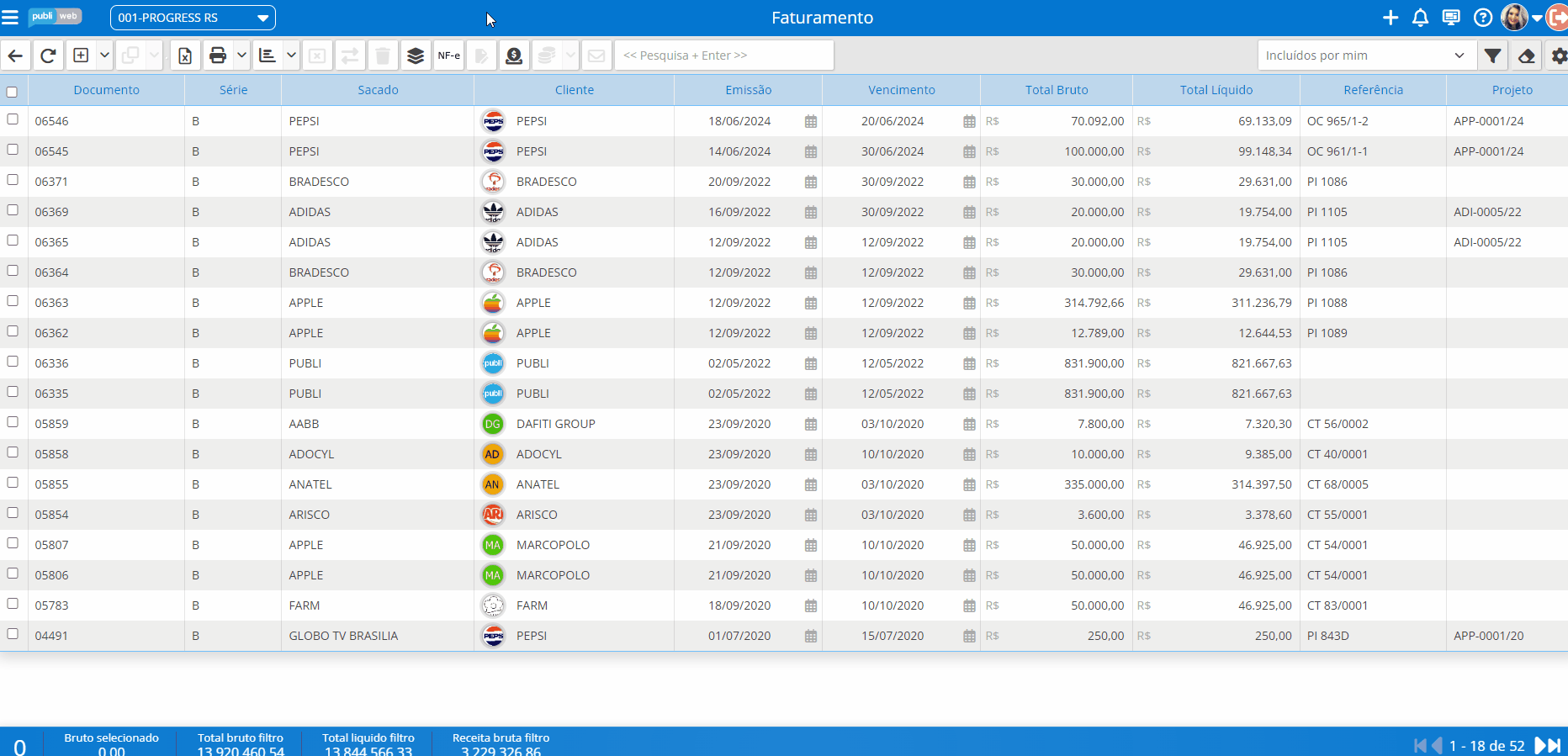
Task: Log out with the red exit icon
Action: click(1557, 18)
